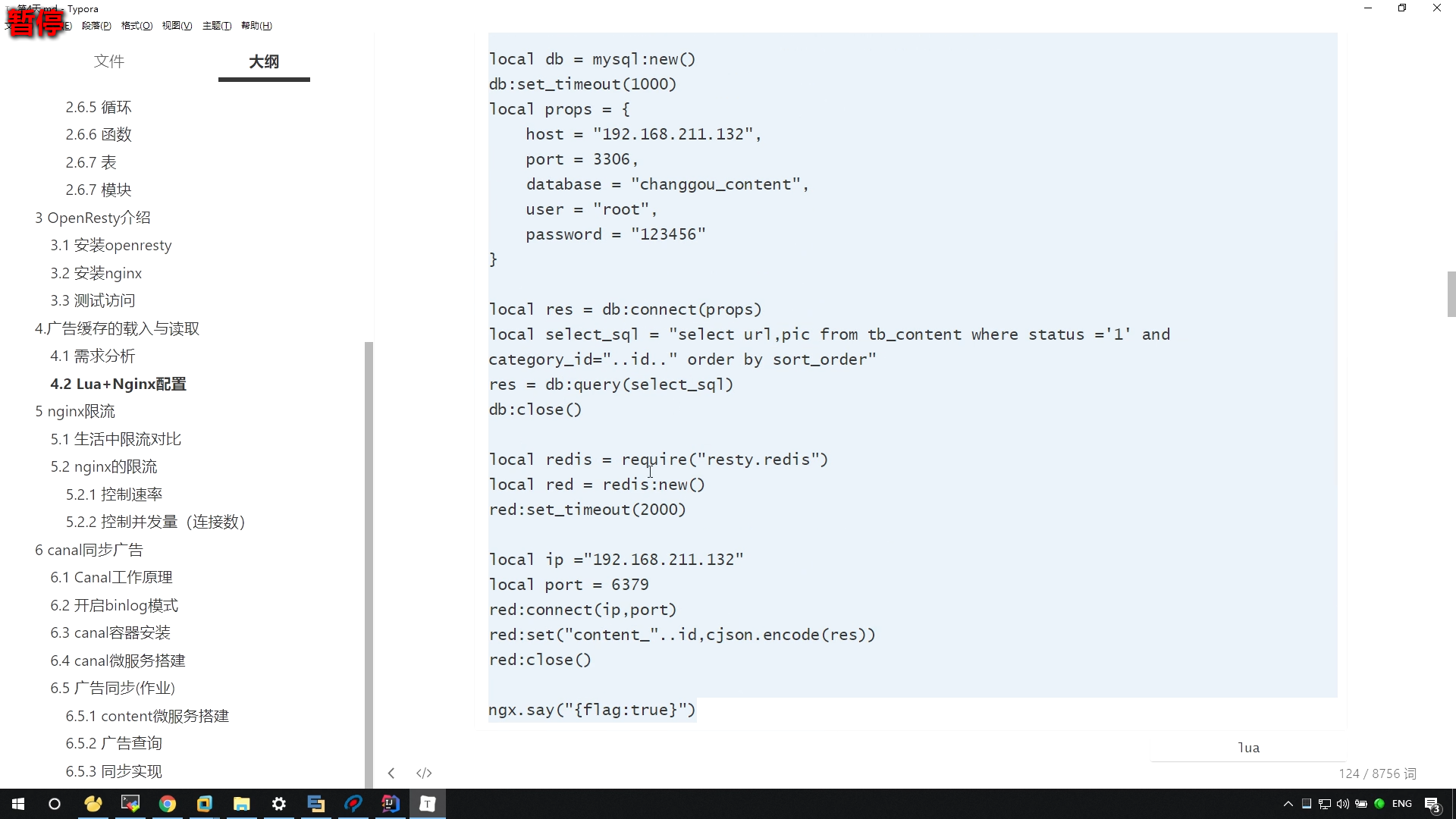The image size is (1456, 819).
Task: Open the 主题(T) menu
Action: 217,26
